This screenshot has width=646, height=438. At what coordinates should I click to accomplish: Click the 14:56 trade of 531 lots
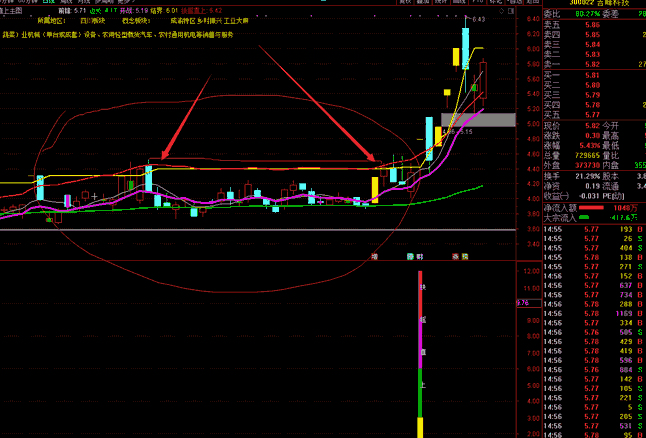(595, 426)
